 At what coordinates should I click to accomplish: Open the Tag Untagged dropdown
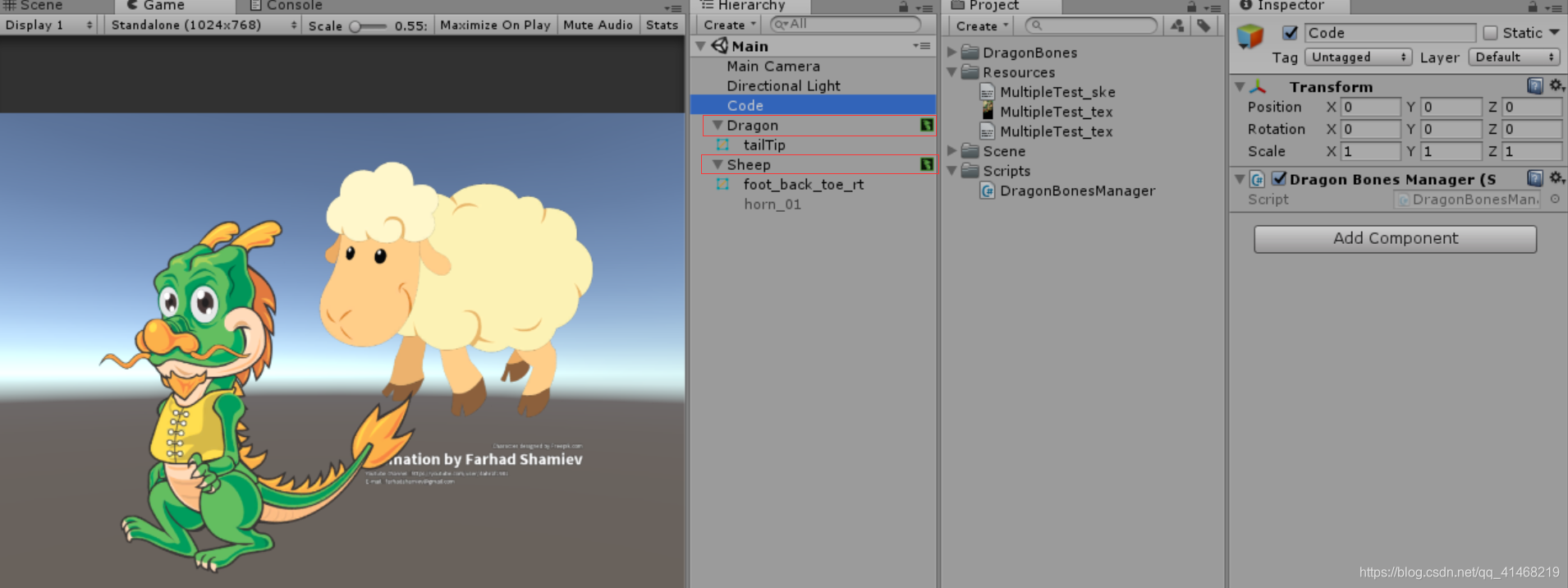click(1358, 57)
